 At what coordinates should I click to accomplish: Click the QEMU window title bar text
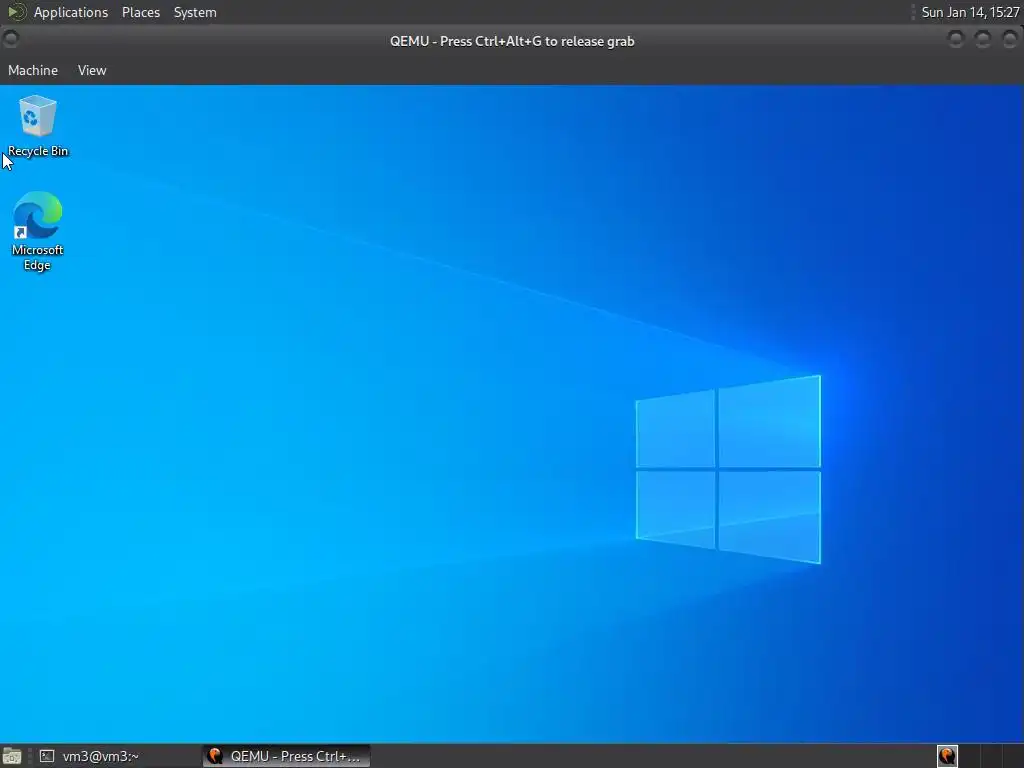coord(512,41)
